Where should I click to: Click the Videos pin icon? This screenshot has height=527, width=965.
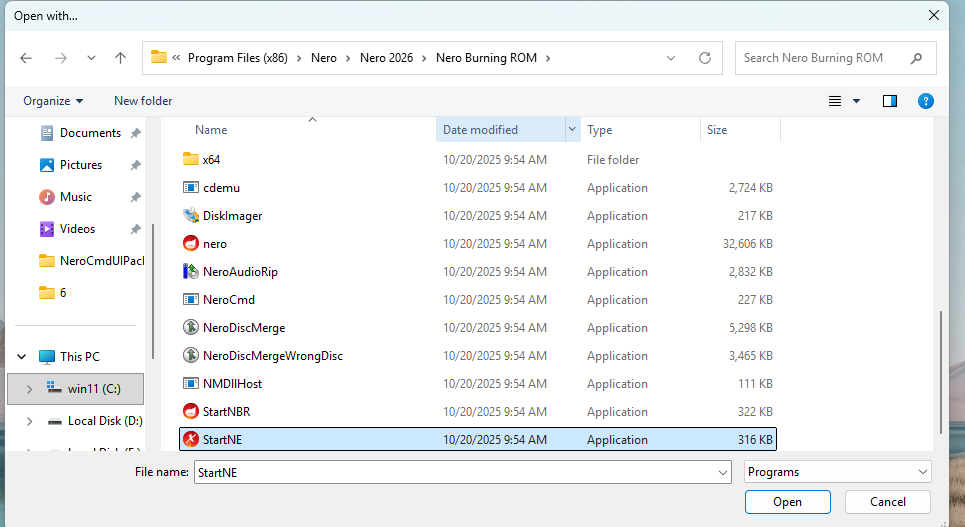click(x=135, y=229)
